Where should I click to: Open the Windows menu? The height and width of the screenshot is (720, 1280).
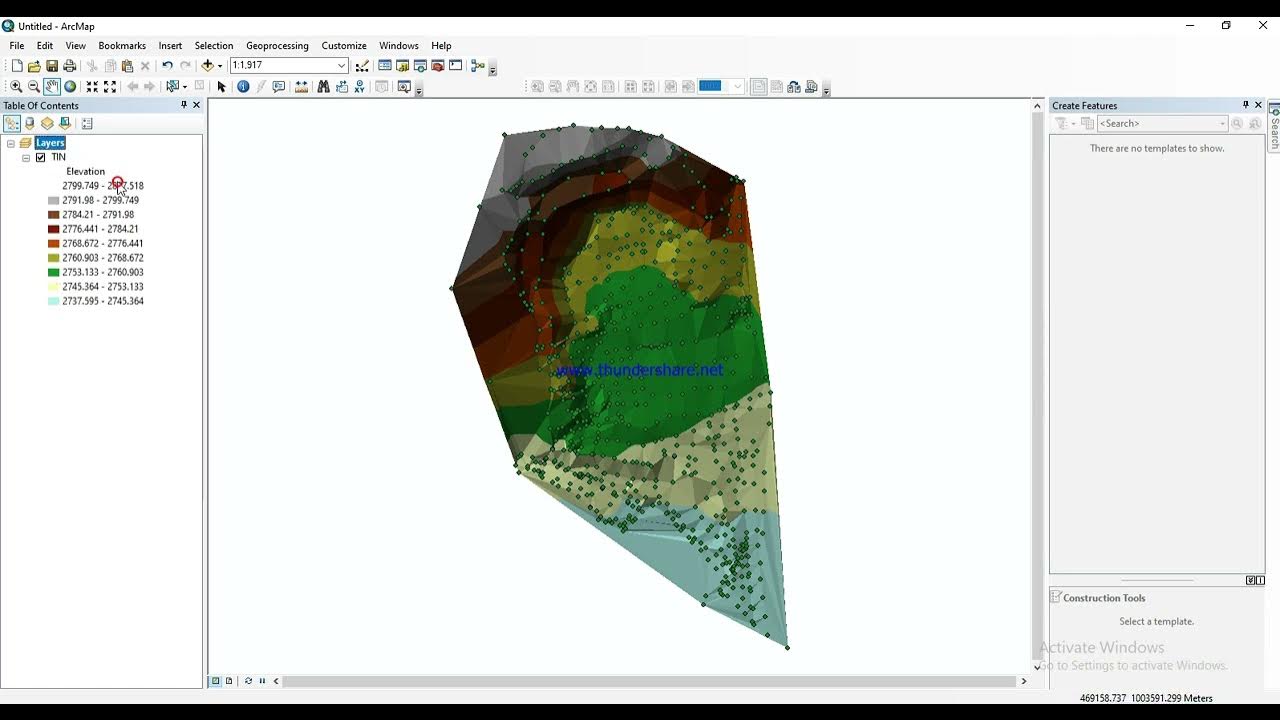(x=398, y=46)
